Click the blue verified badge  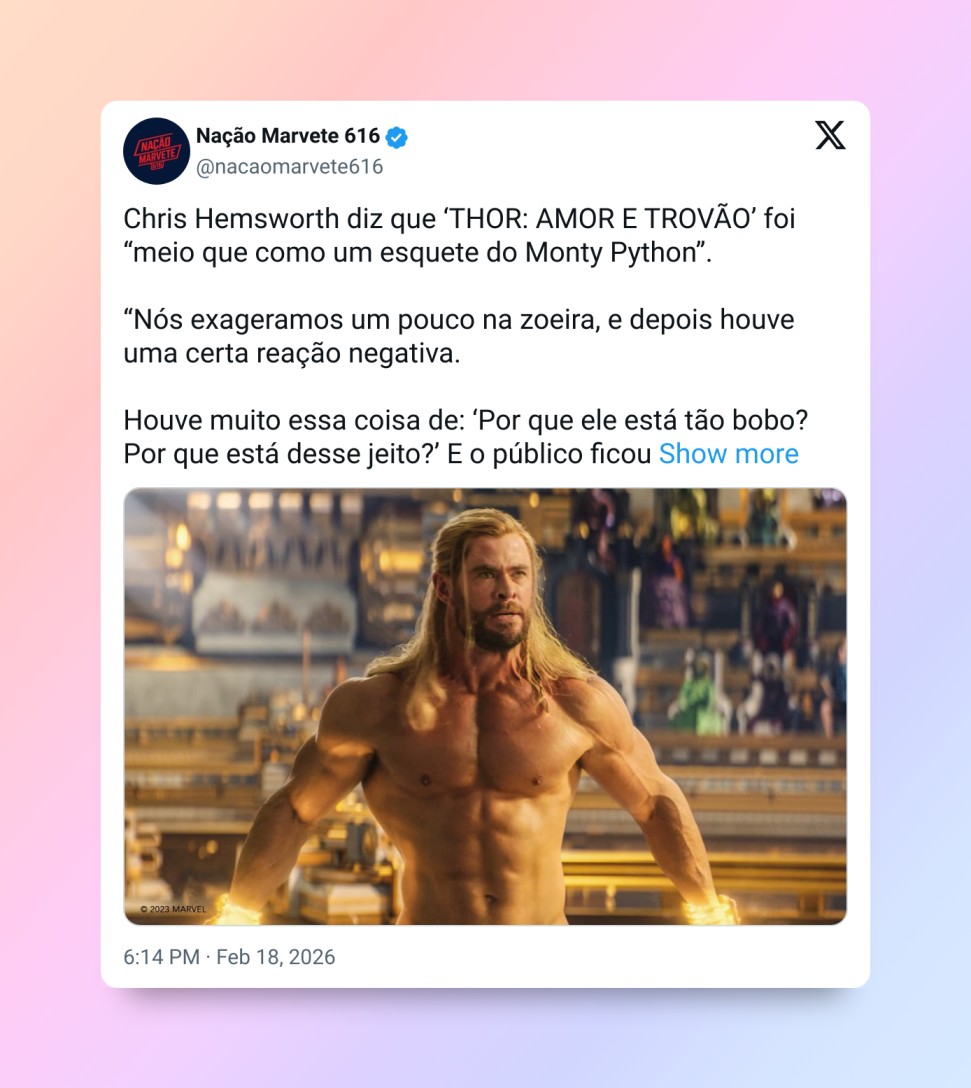tap(396, 137)
